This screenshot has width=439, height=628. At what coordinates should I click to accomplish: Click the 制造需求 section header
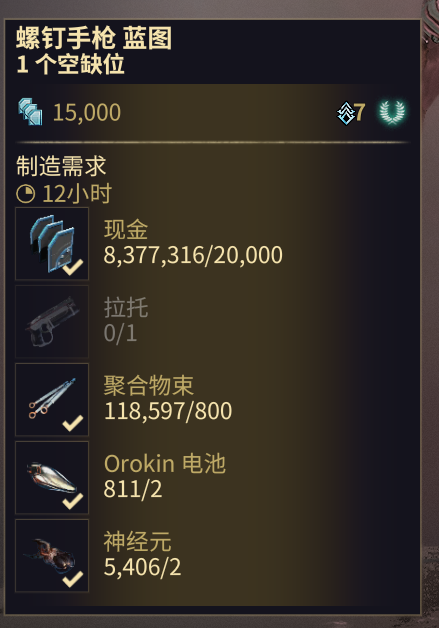(x=61, y=166)
